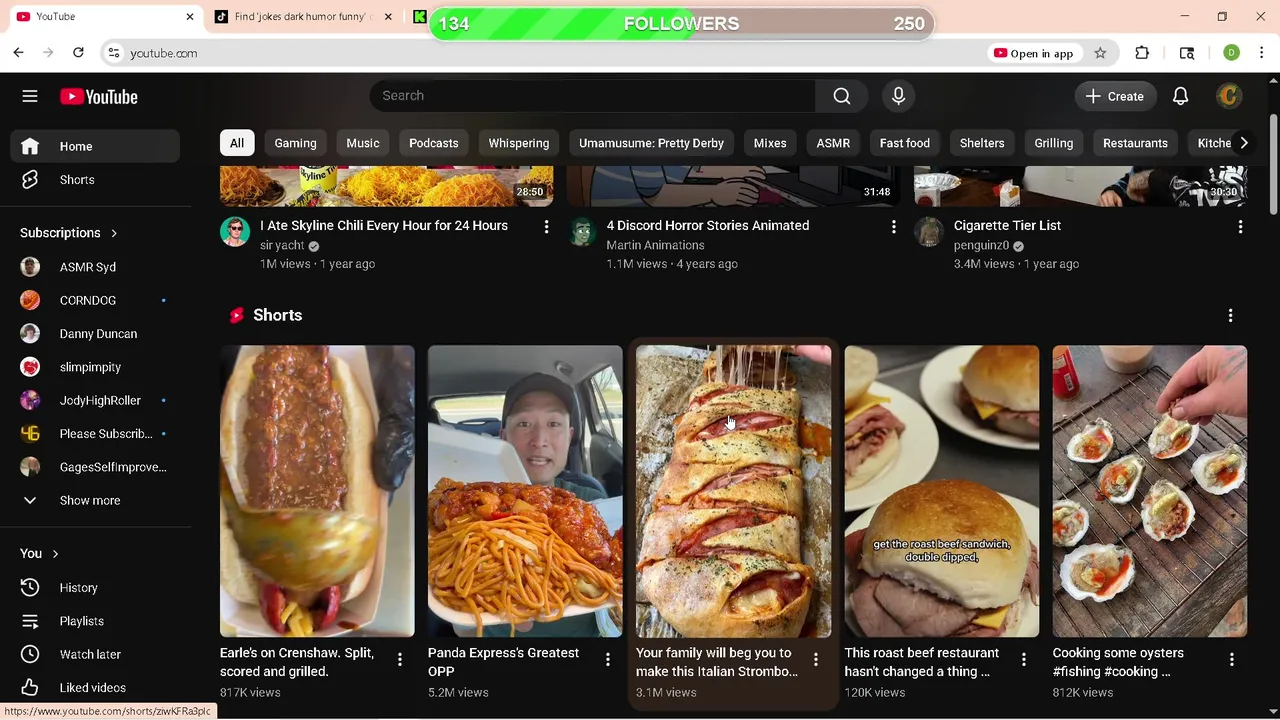Select the Shelters filter chip
Viewport: 1280px width, 720px height.
(982, 143)
